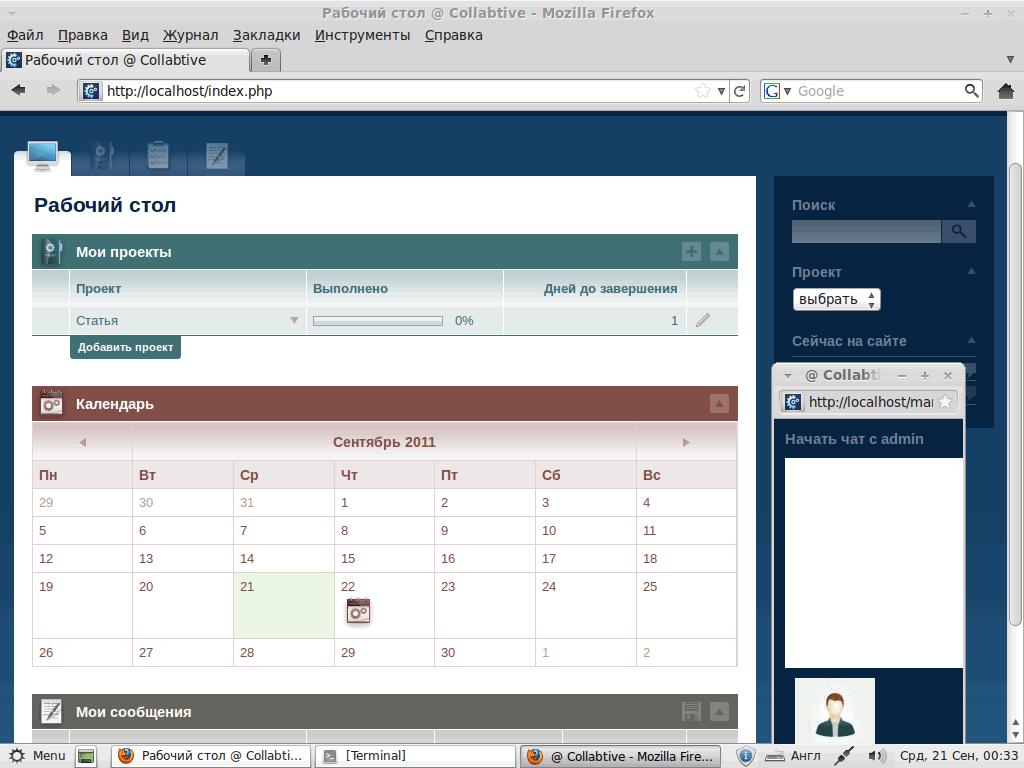1024x768 pixels.
Task: Collapse the Сейчас на сайте sidebar section
Action: [x=971, y=340]
